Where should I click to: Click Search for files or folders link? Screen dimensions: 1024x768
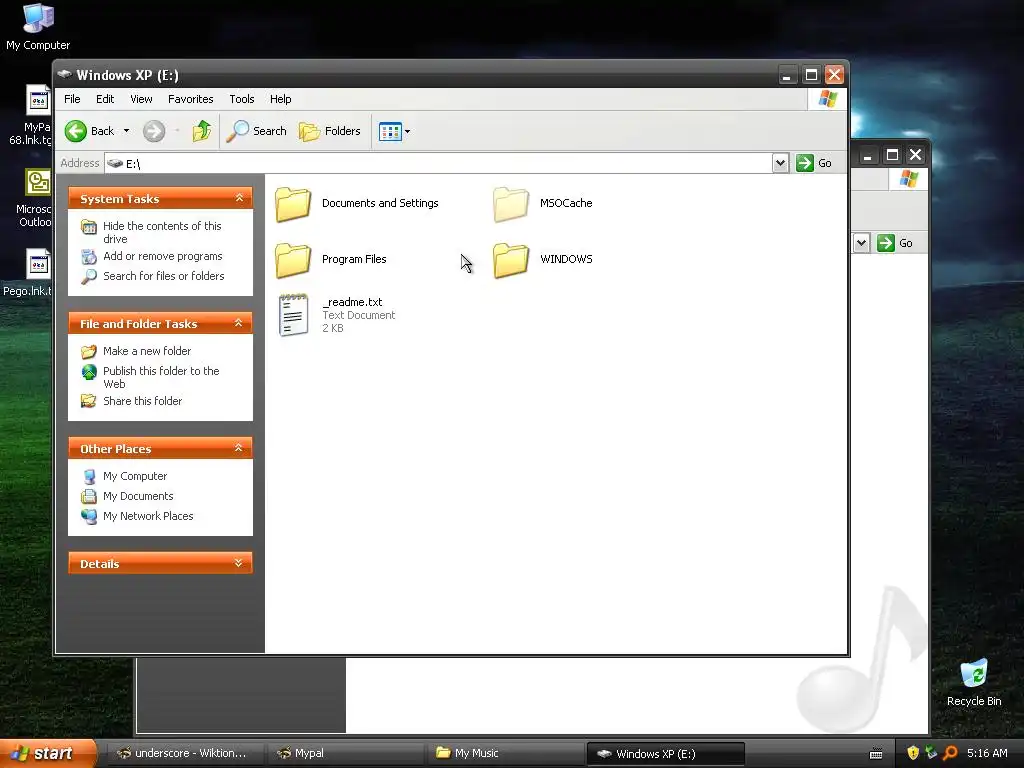(163, 276)
